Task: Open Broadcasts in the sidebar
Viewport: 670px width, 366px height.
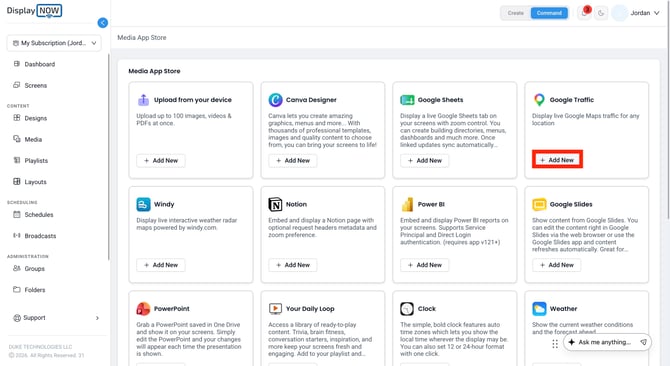Action: [x=40, y=236]
